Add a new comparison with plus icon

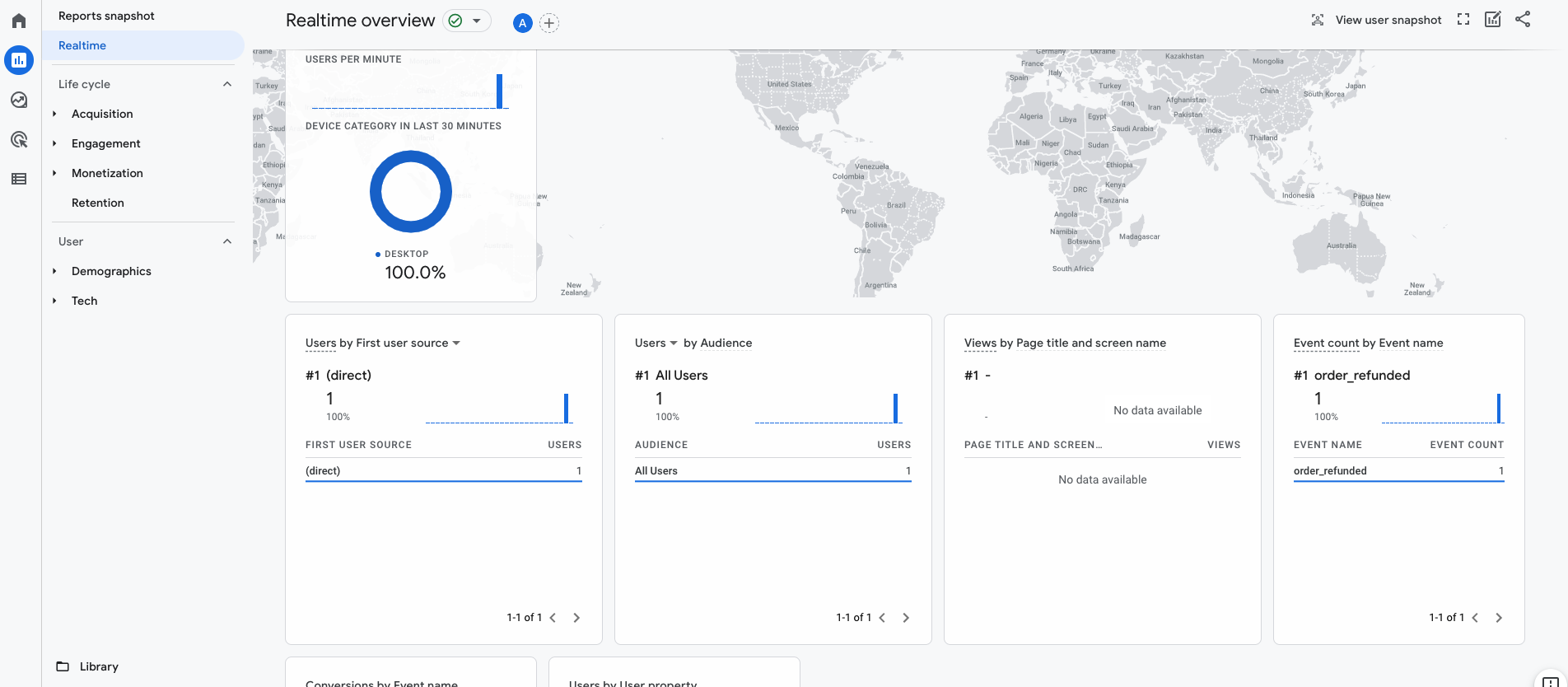tap(549, 23)
